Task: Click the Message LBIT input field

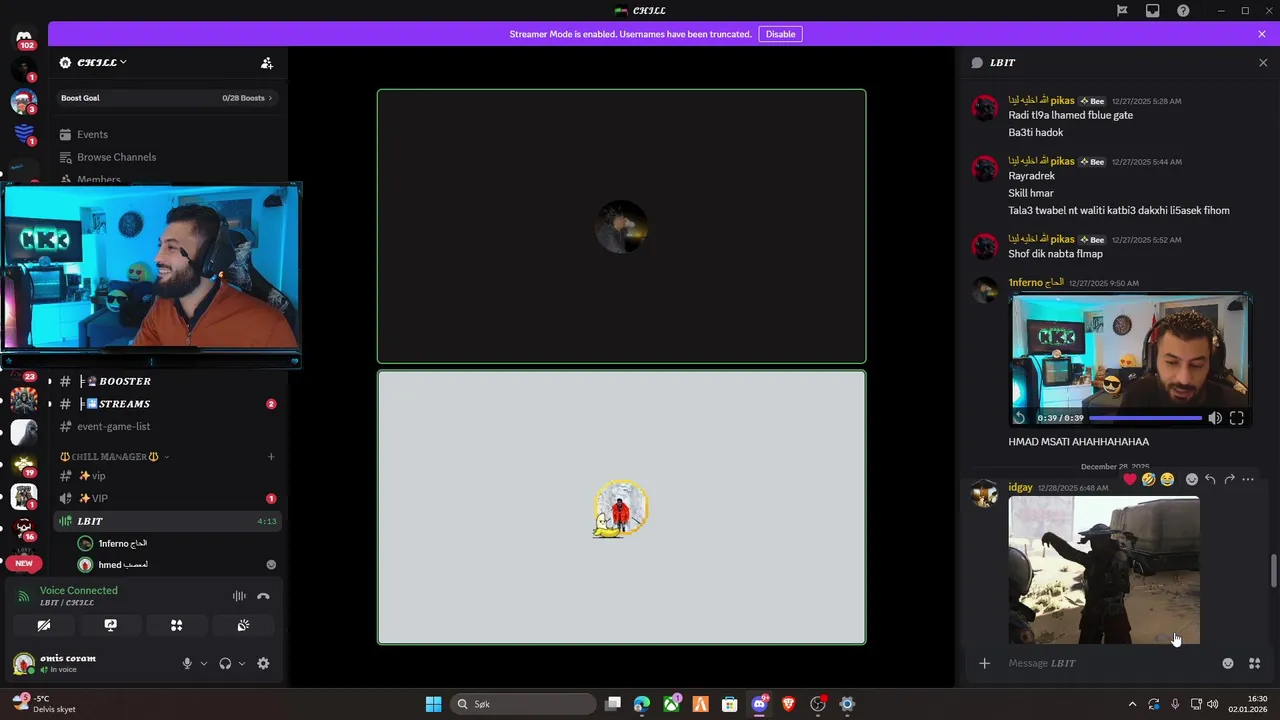Action: coord(1108,663)
